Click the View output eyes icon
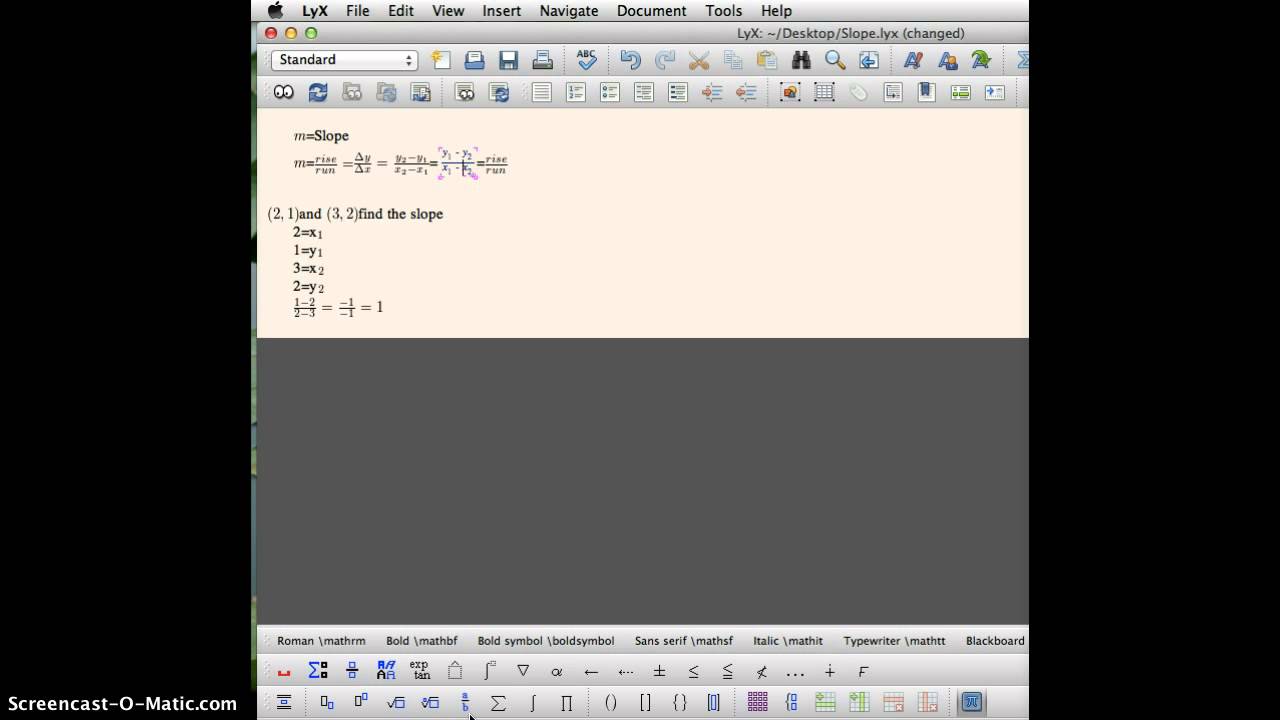Screen dimensions: 1280x720 pos(284,92)
